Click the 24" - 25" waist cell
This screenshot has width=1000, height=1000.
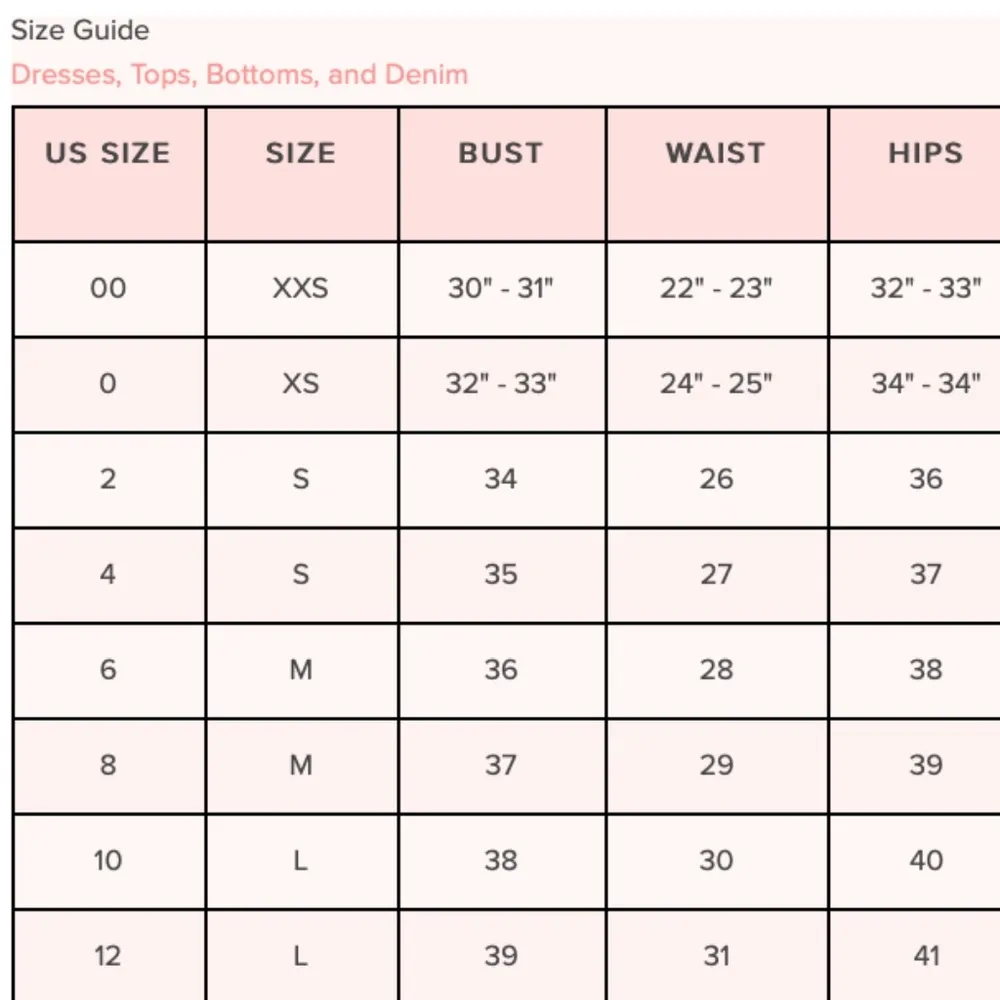(x=716, y=384)
